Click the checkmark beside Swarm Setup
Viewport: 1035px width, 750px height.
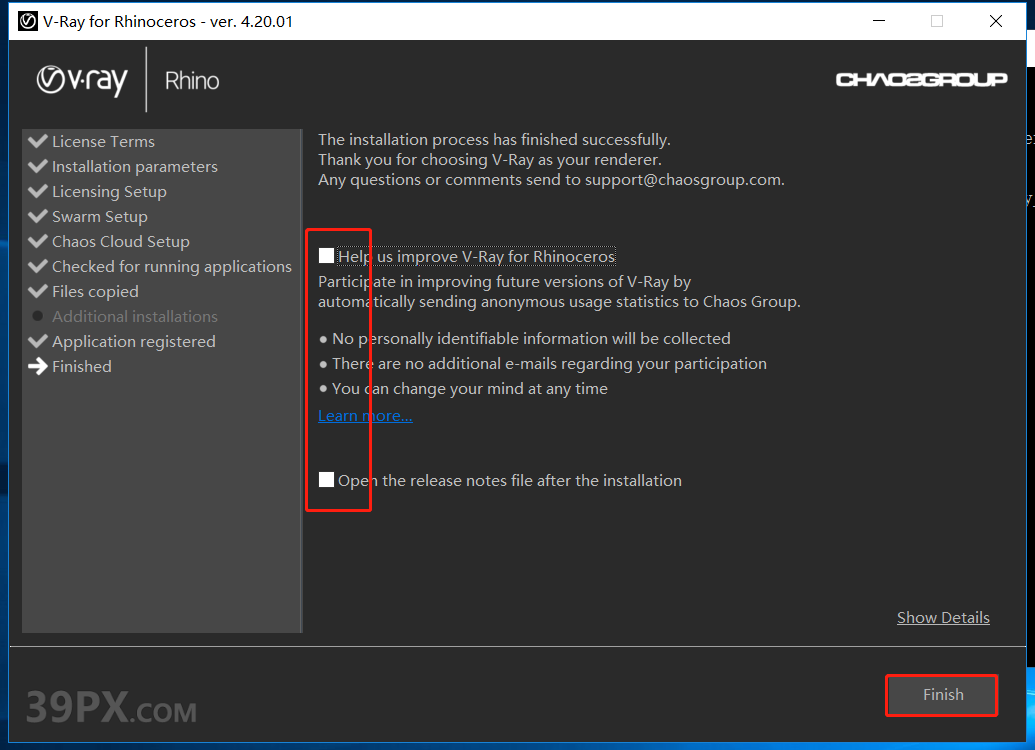coord(38,216)
